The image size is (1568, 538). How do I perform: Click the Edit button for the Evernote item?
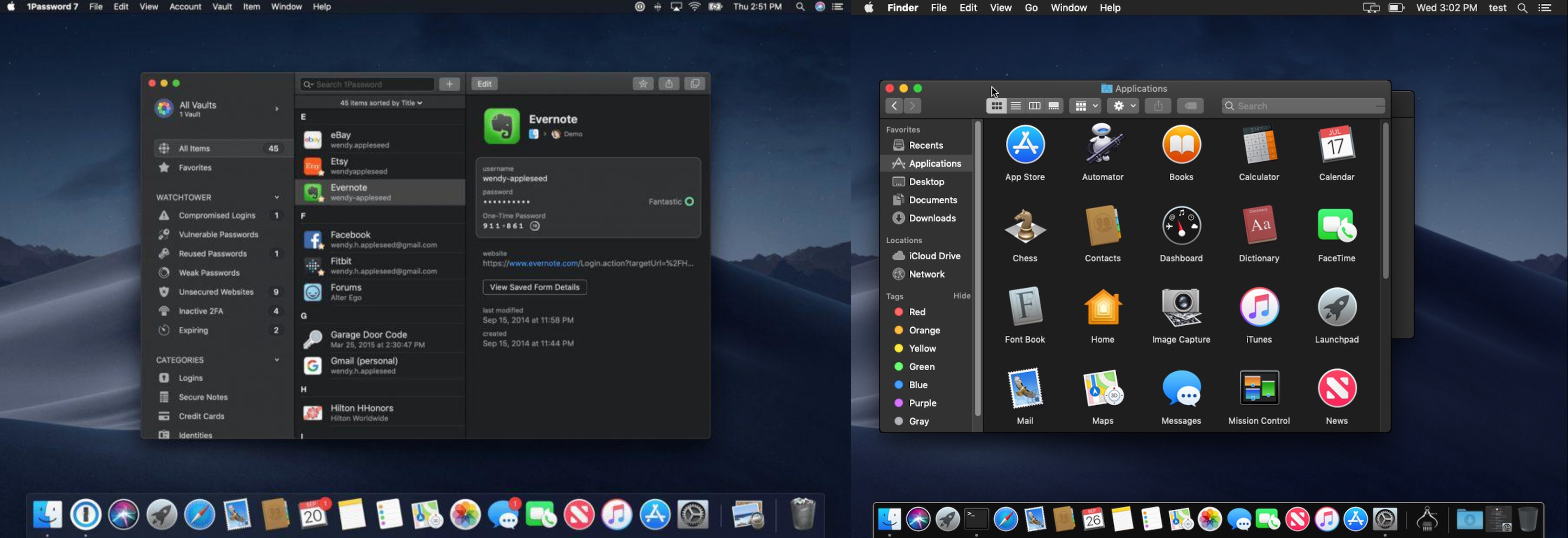pos(485,84)
